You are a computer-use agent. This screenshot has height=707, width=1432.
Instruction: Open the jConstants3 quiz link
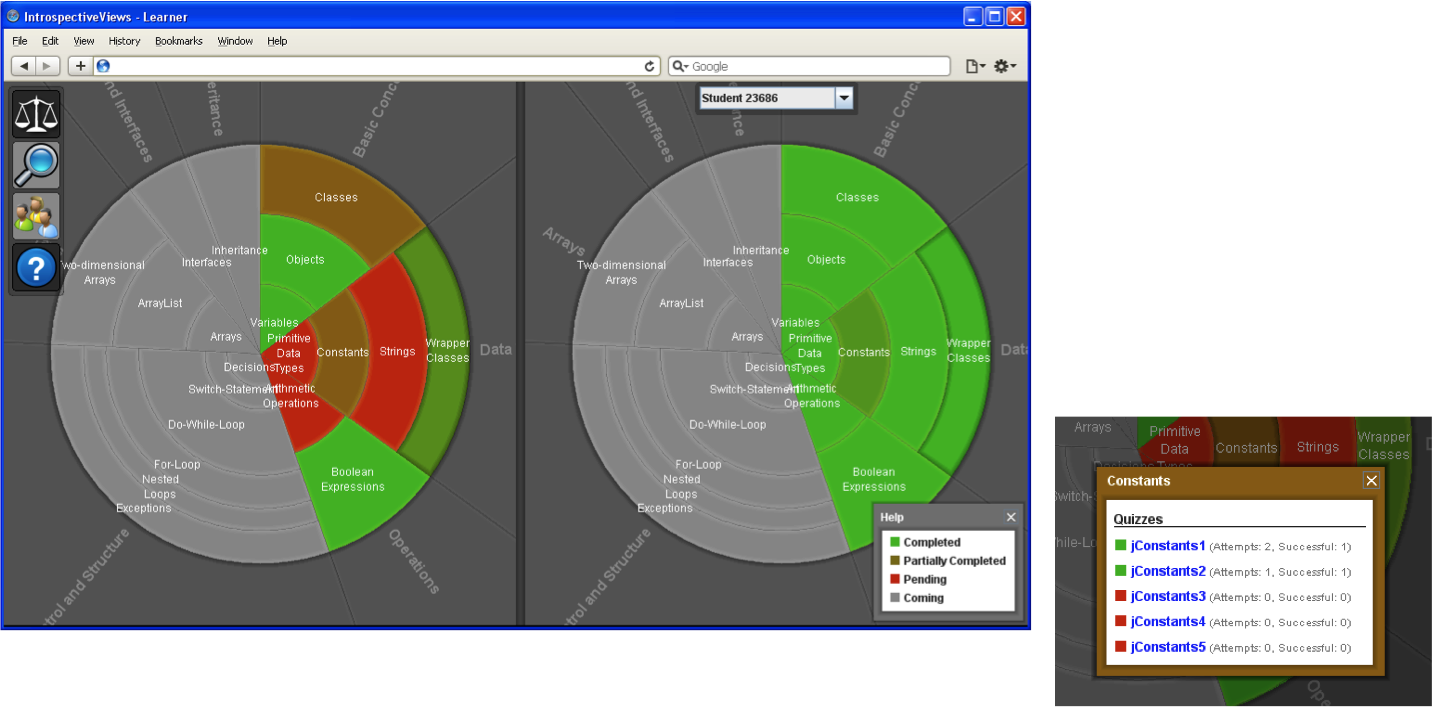[1168, 596]
